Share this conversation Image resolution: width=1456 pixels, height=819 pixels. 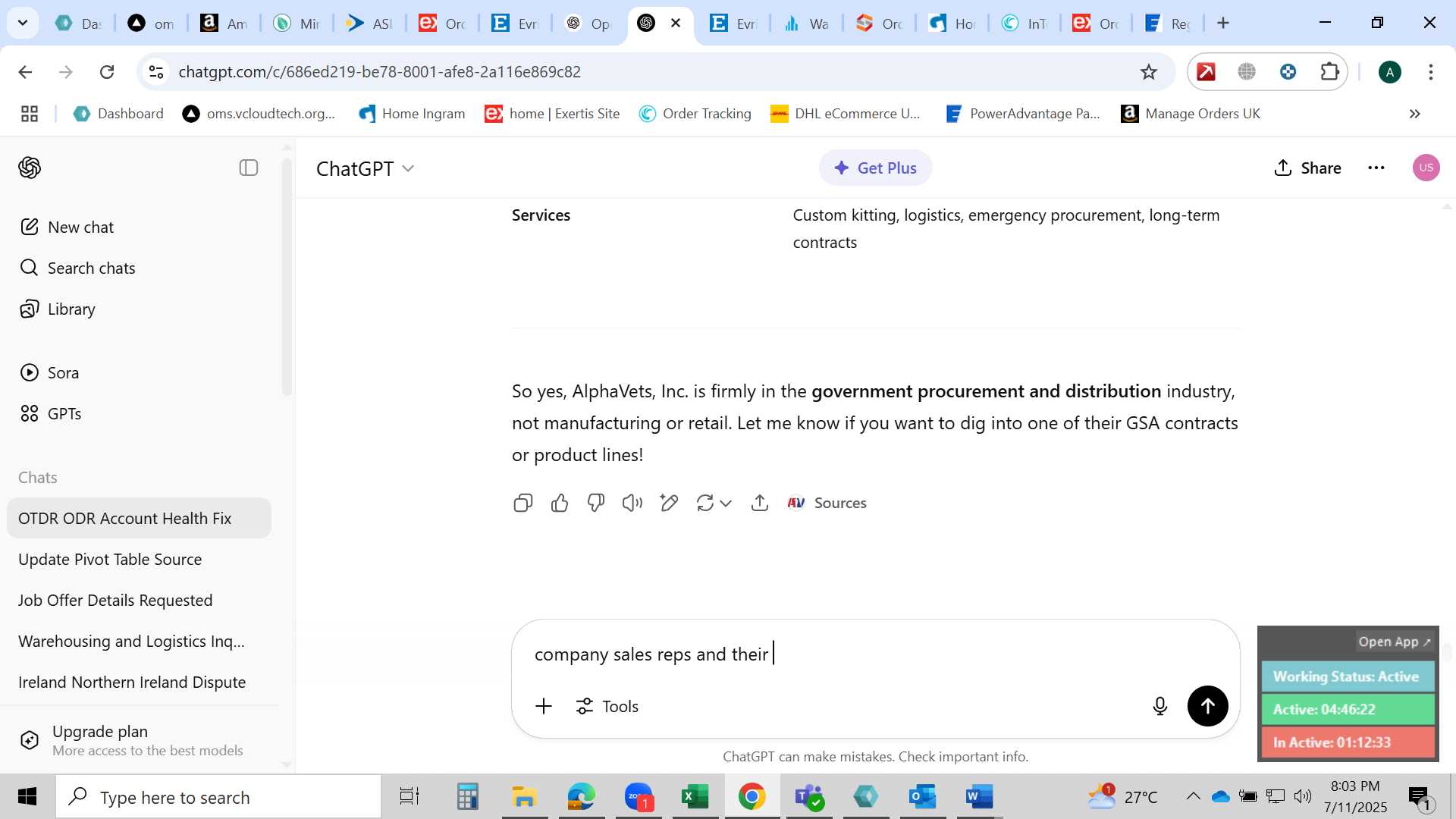click(1307, 168)
